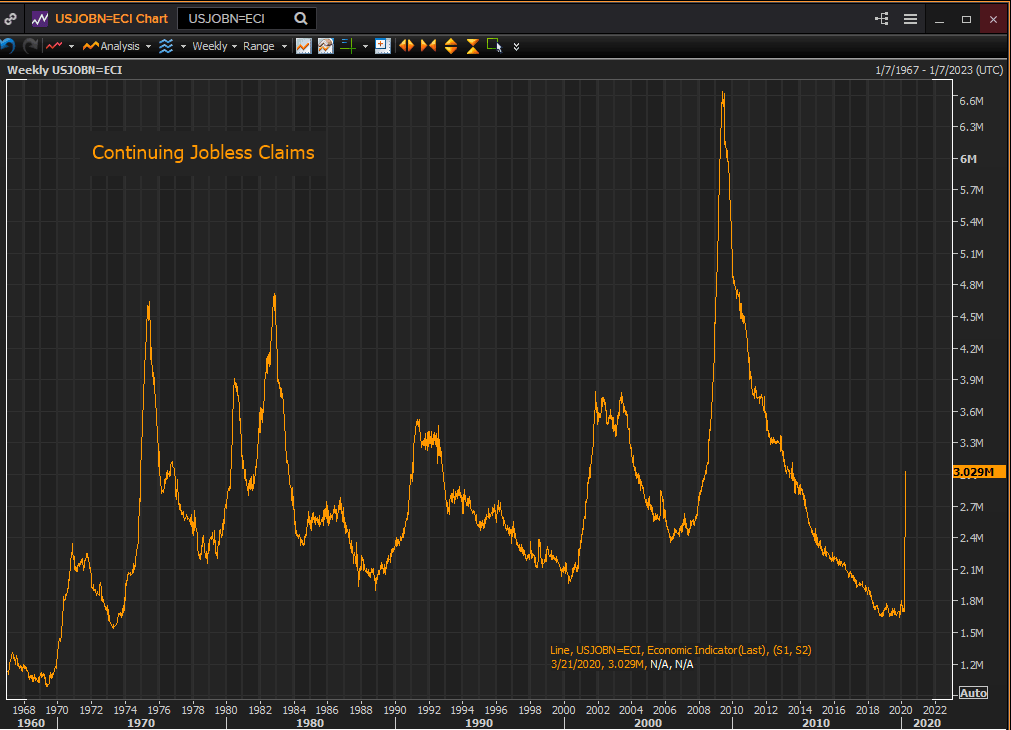
Task: Click the USJOBN=ECI Chart title tab
Action: (x=111, y=19)
